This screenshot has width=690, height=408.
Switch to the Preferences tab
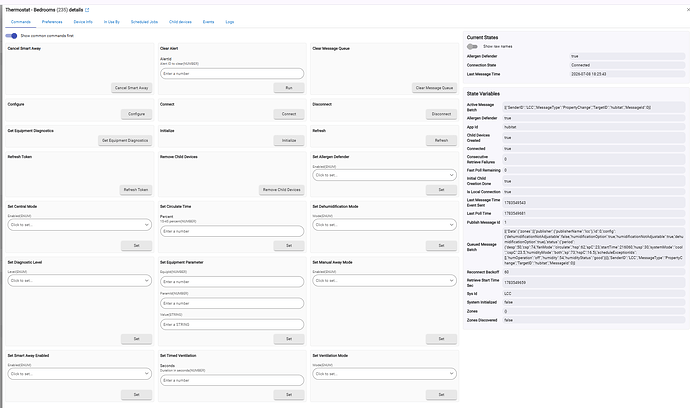click(52, 22)
